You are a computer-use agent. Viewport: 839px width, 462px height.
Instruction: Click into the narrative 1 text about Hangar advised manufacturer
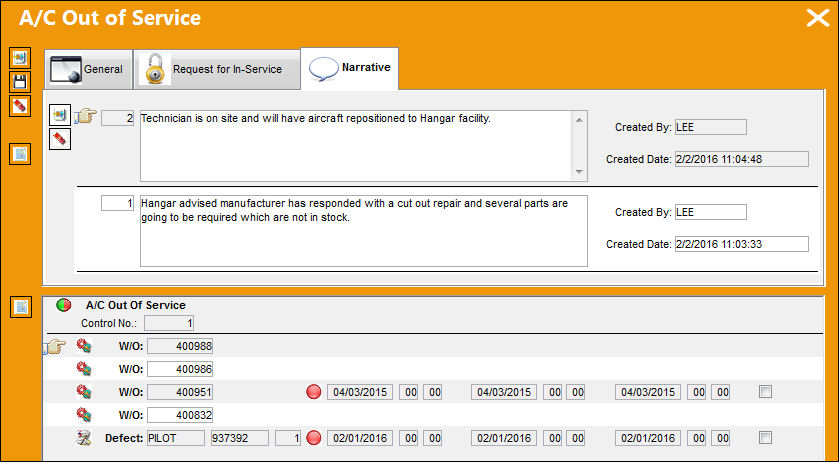pos(364,231)
